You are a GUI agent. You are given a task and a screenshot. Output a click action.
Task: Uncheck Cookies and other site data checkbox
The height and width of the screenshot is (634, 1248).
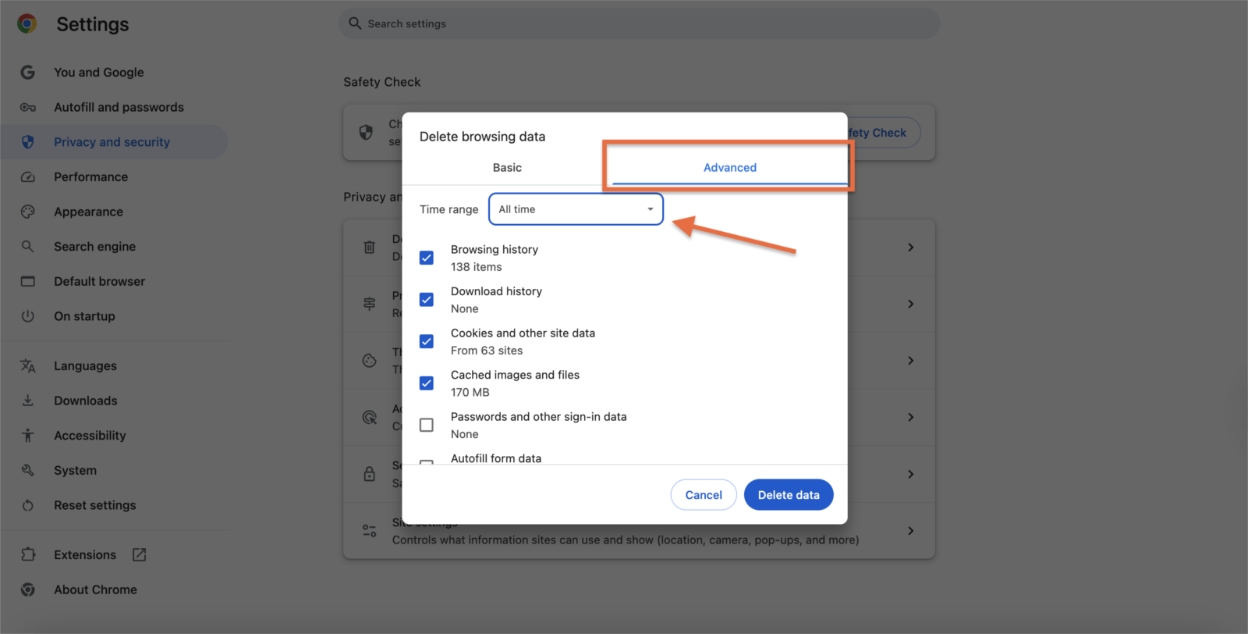pyautogui.click(x=427, y=341)
